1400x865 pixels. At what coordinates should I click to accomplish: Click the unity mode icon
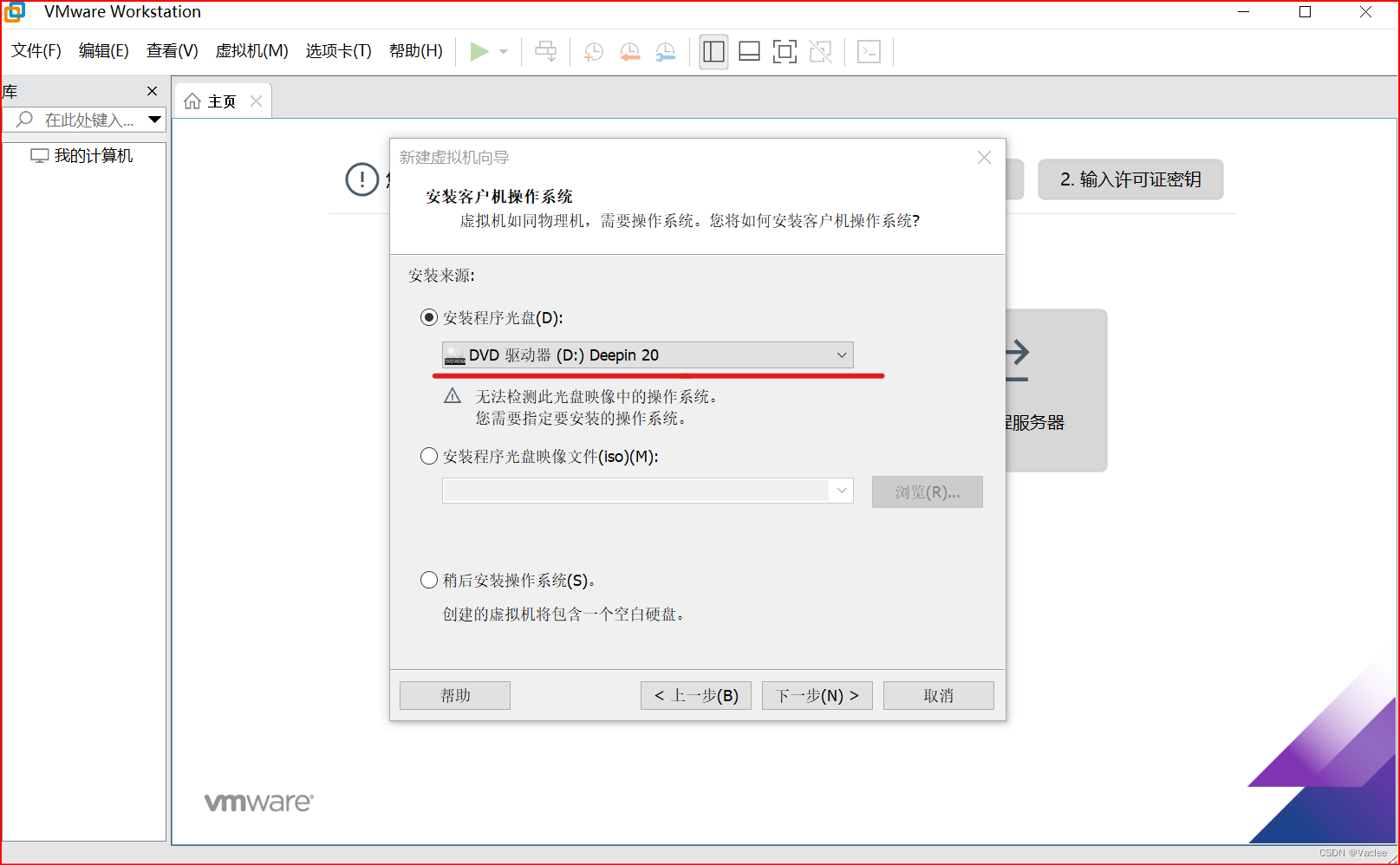click(820, 52)
